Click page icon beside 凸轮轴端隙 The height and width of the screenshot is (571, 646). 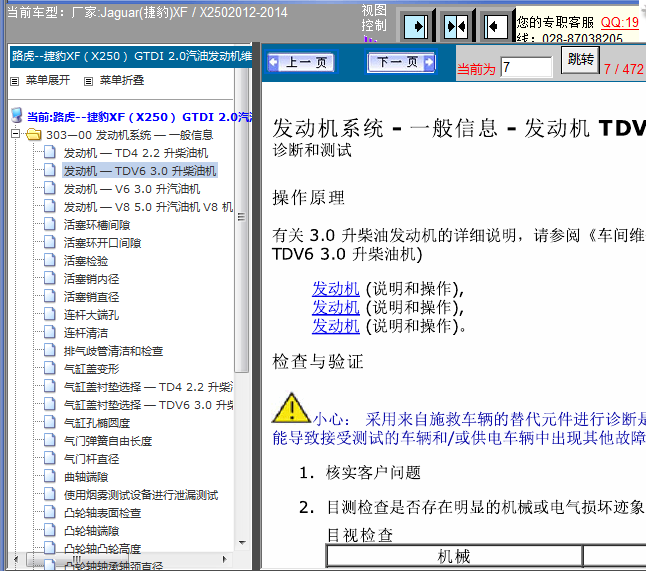(x=50, y=530)
